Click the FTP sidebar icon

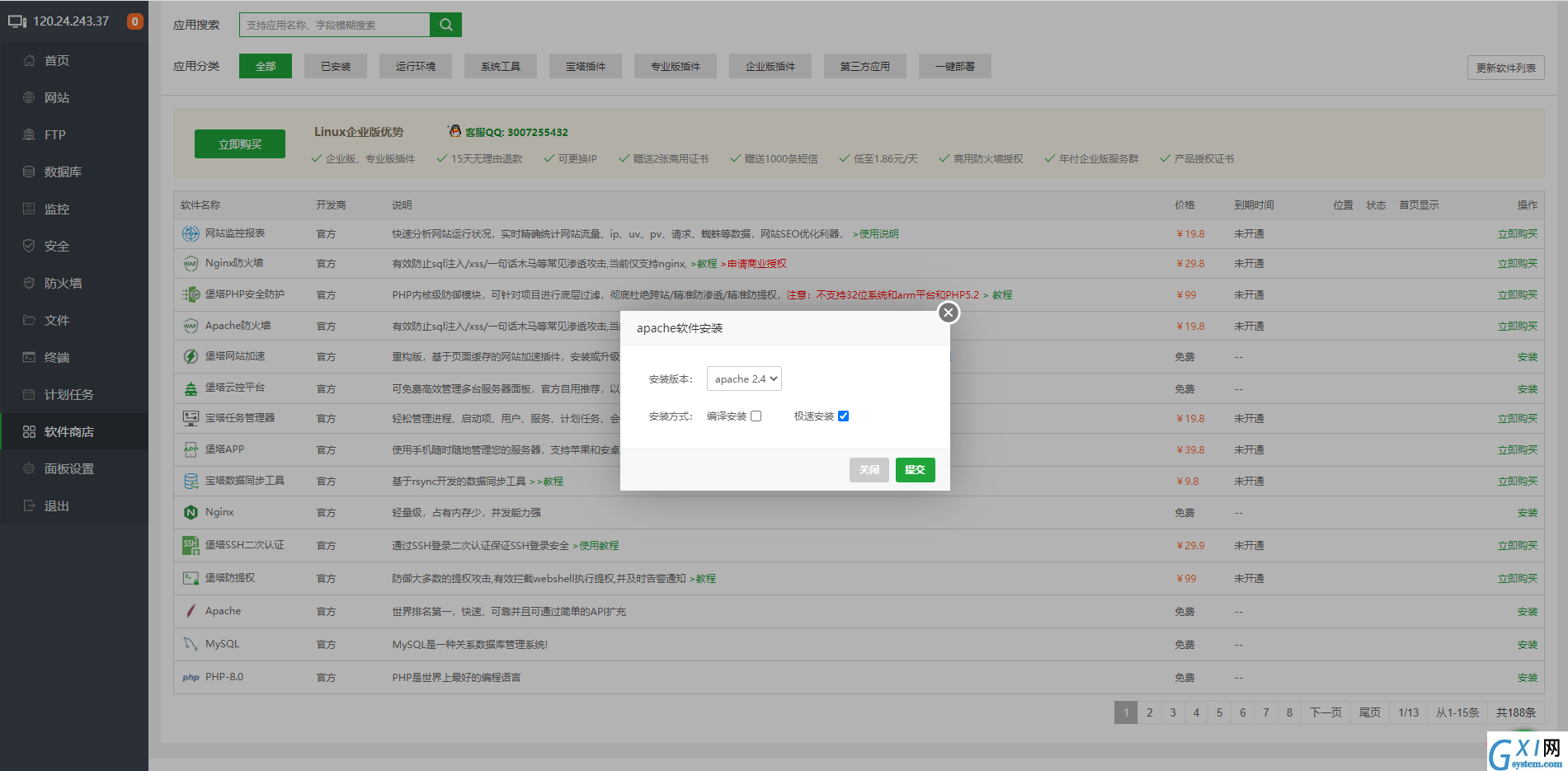(29, 134)
